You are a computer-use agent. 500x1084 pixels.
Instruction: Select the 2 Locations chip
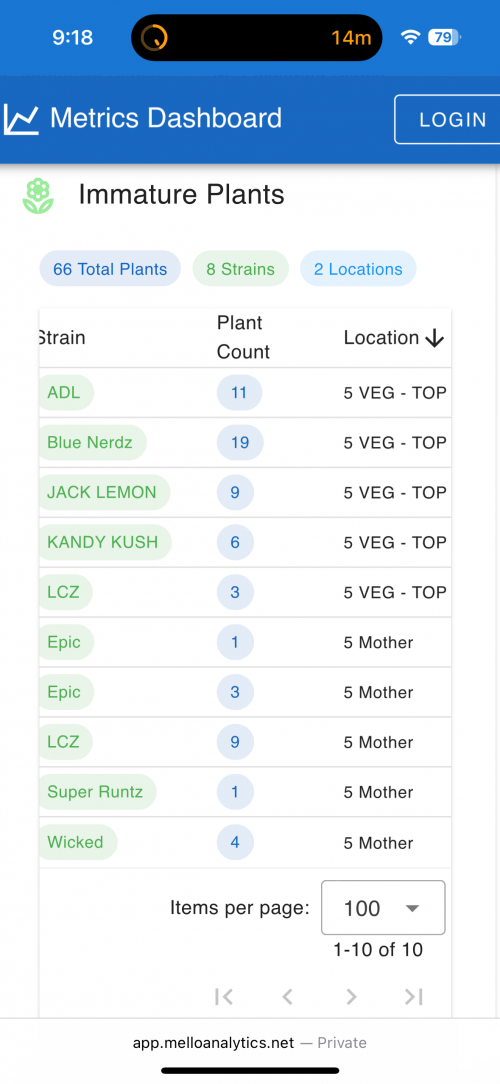click(x=358, y=269)
